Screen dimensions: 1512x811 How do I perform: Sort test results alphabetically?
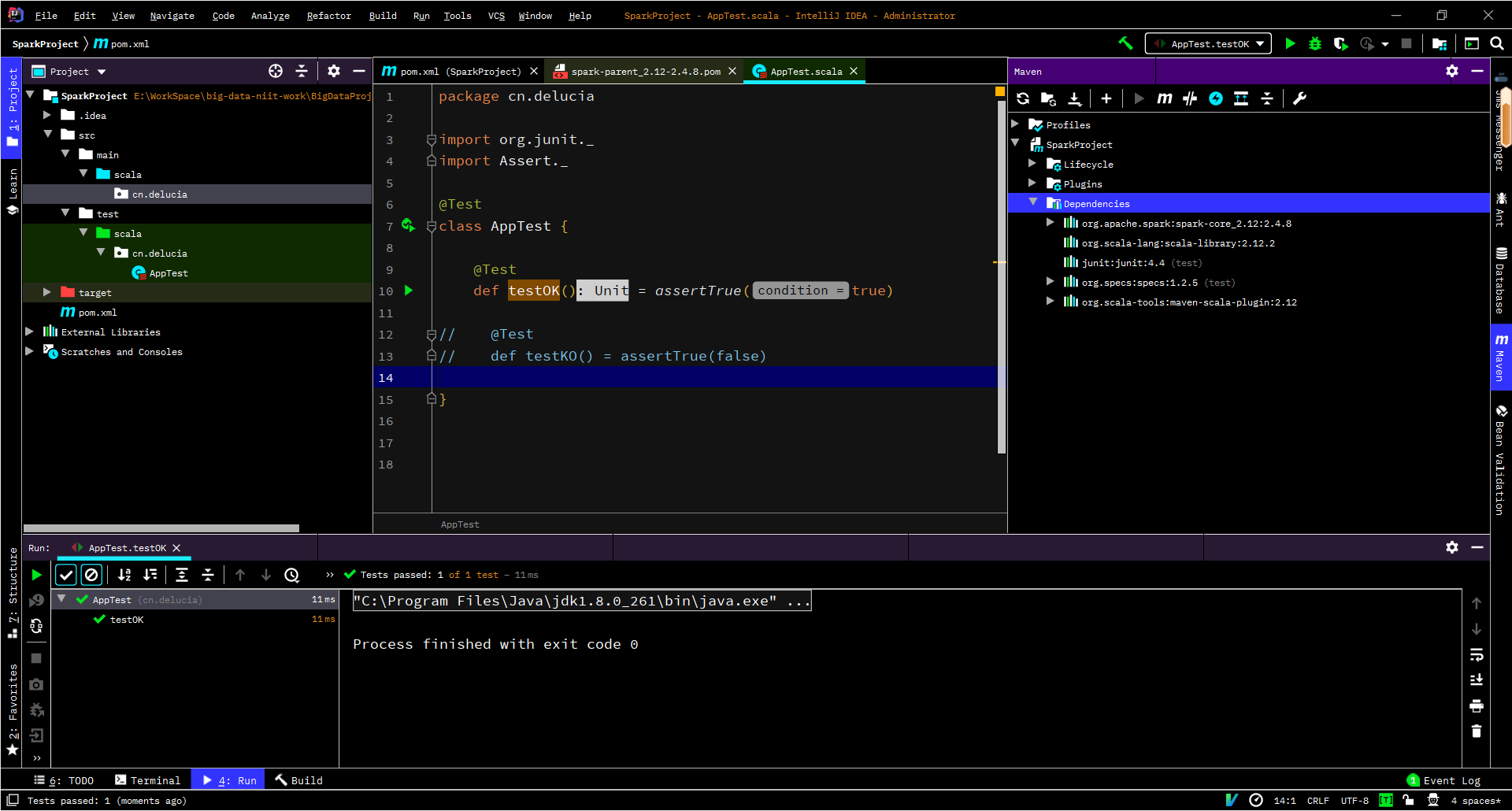(x=124, y=575)
